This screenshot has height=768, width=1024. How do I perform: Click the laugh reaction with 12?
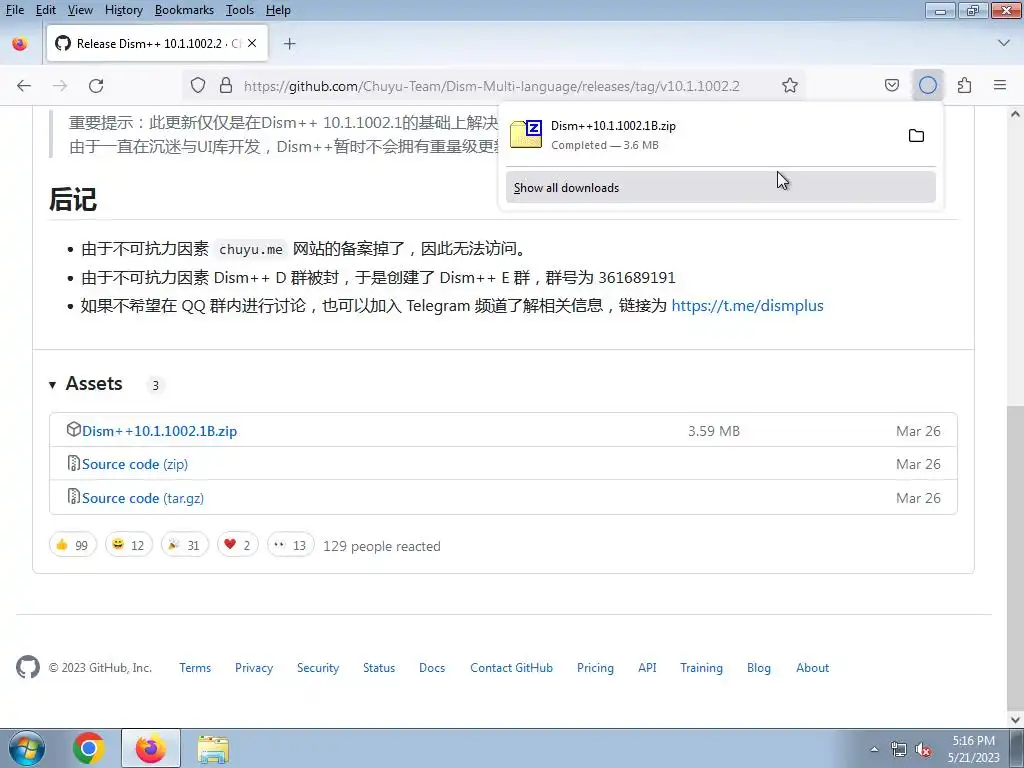[x=129, y=545]
